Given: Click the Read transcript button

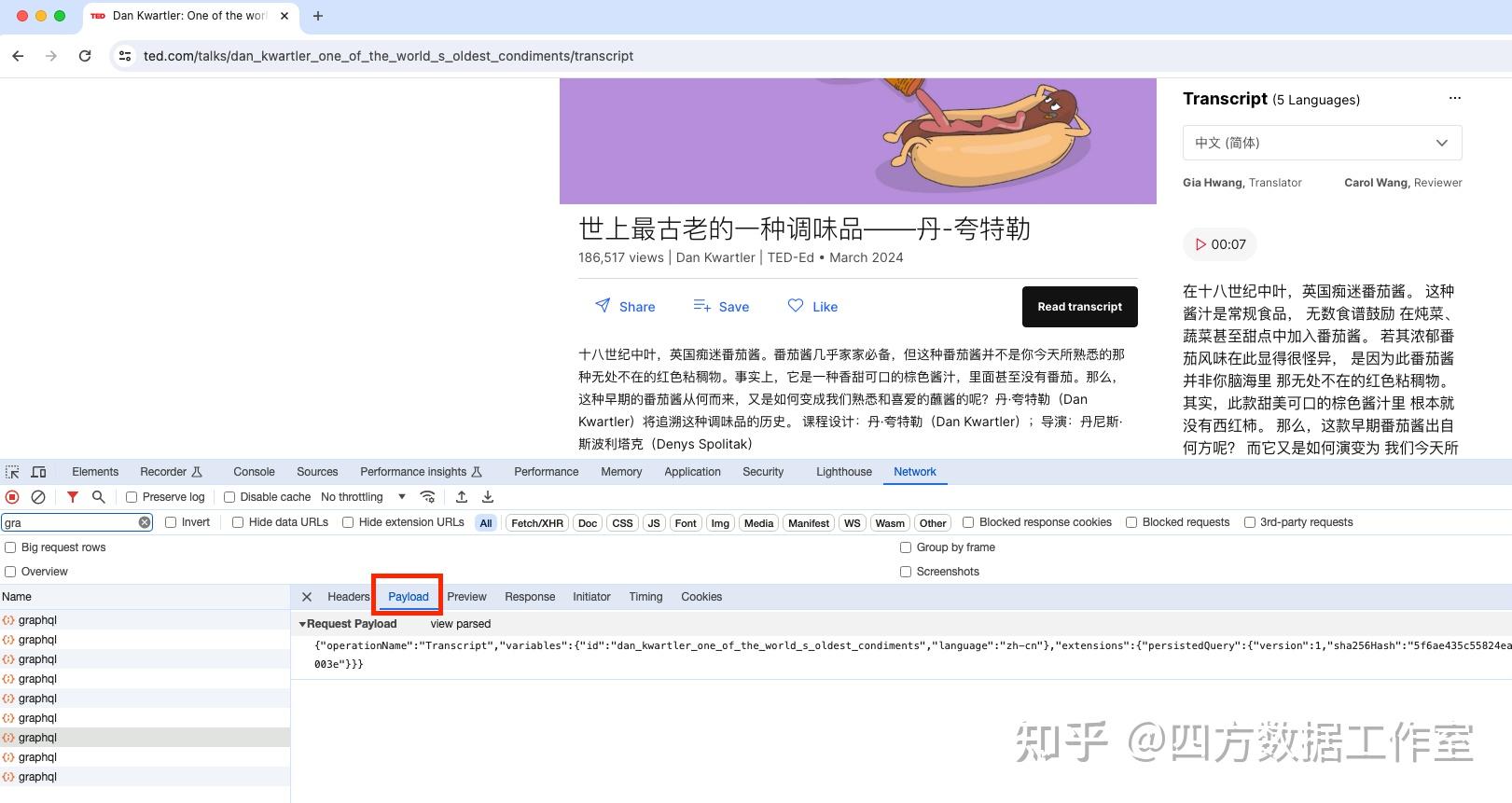Looking at the screenshot, I should [1079, 307].
